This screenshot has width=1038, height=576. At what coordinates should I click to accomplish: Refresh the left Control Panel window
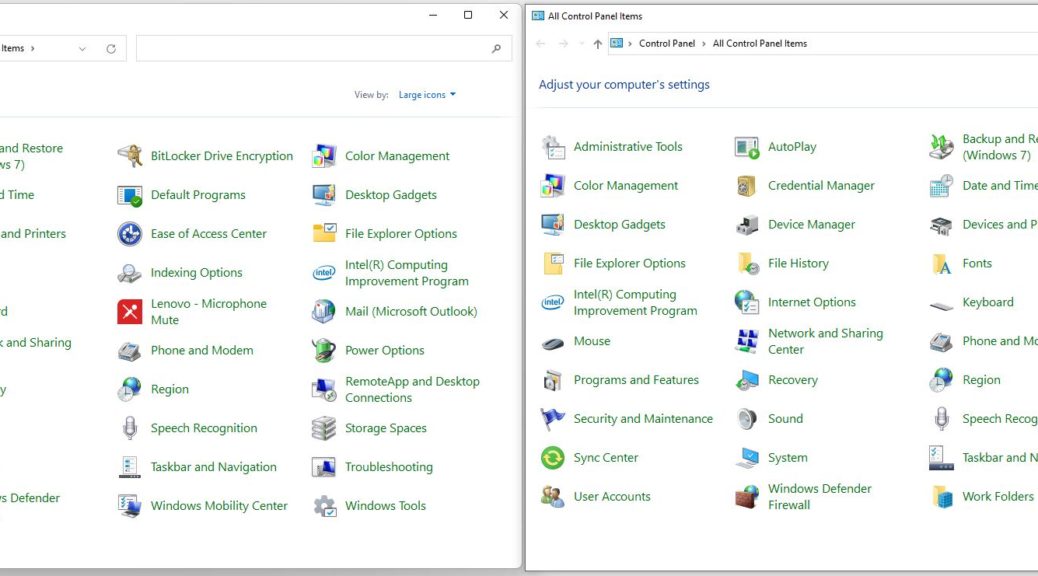[111, 48]
